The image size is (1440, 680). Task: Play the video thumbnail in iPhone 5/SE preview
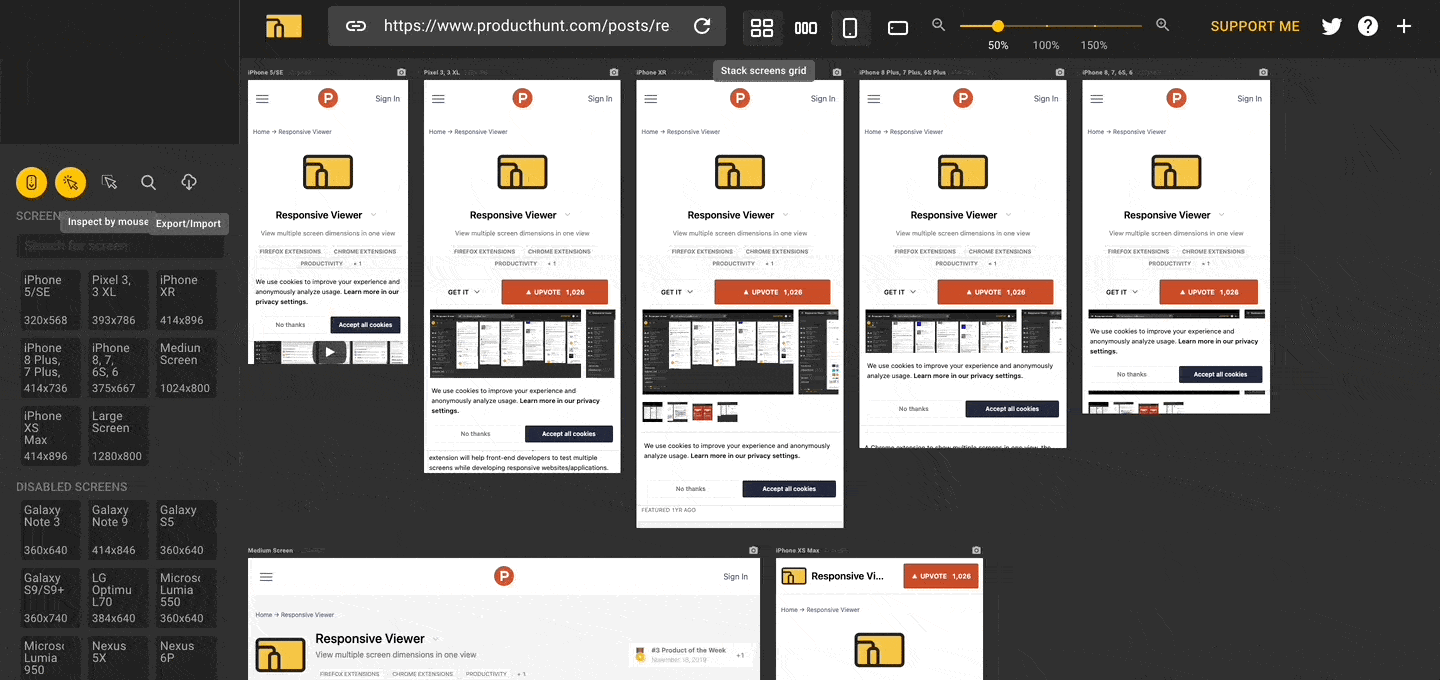point(330,351)
